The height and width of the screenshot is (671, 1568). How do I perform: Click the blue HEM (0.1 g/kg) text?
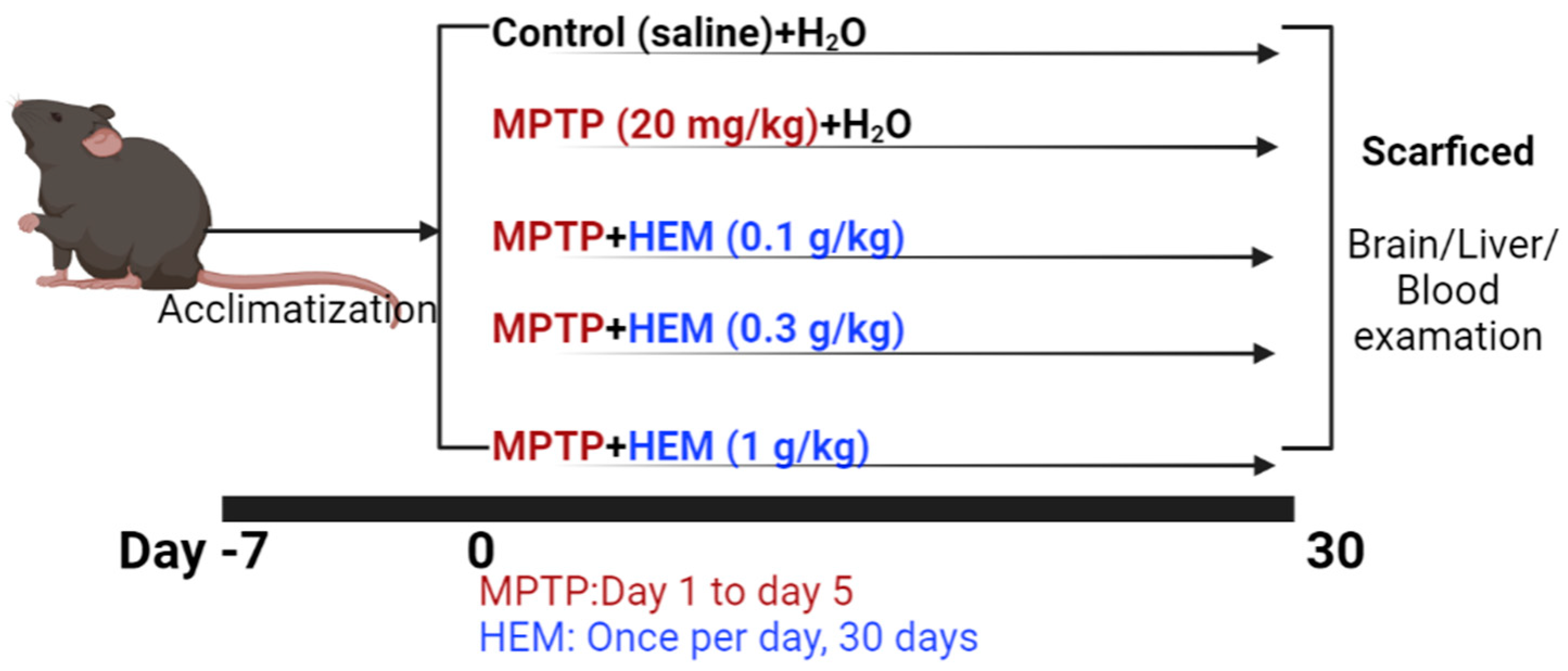tap(766, 237)
